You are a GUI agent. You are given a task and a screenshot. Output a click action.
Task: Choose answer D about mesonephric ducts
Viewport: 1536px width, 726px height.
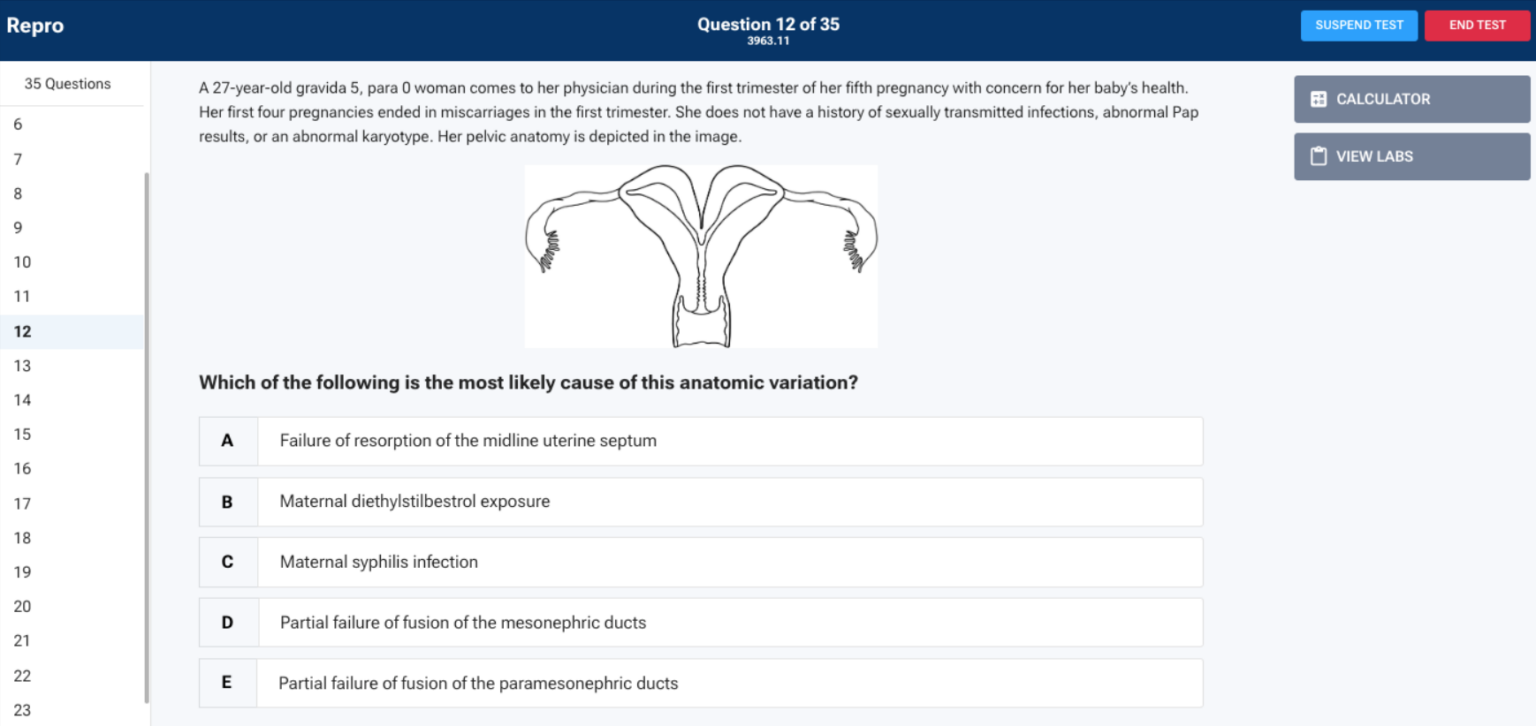pos(462,623)
